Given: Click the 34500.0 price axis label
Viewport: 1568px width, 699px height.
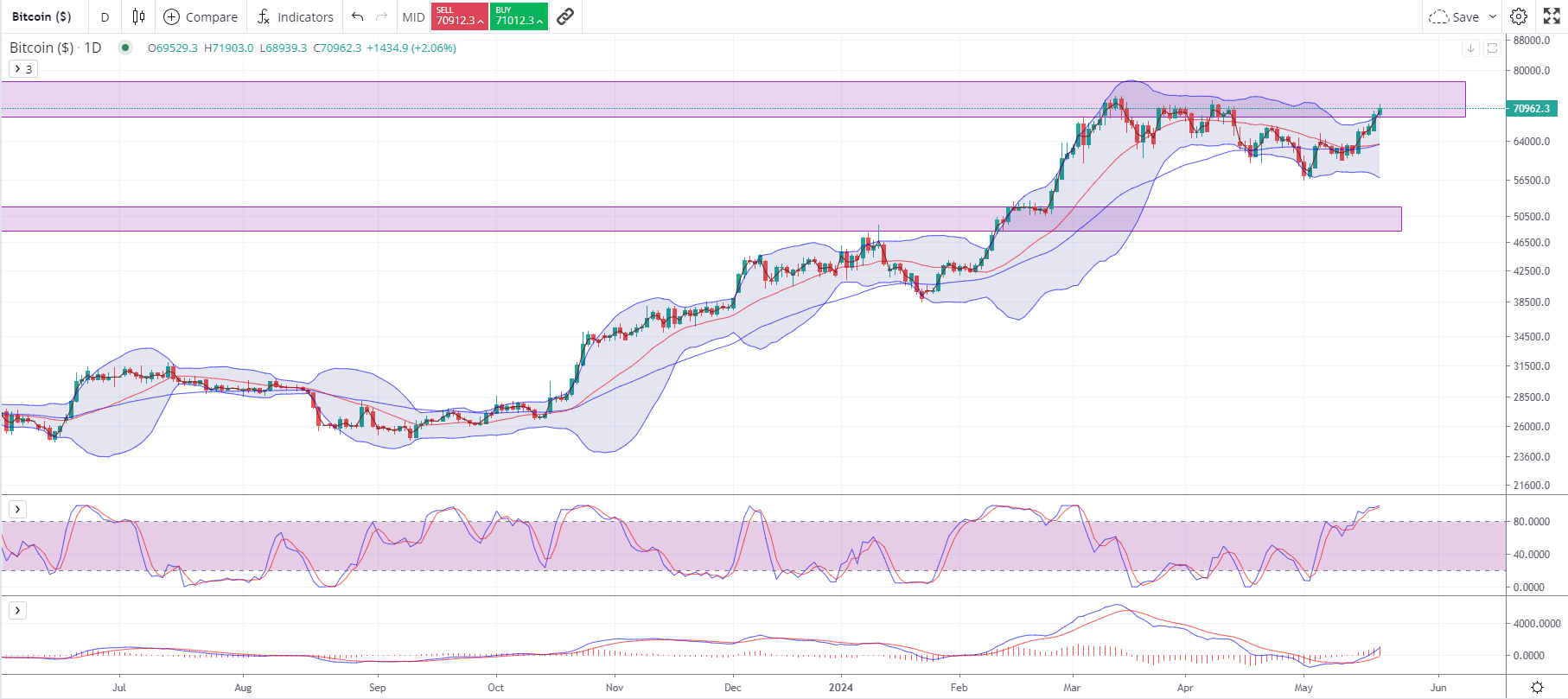Looking at the screenshot, I should [x=1531, y=336].
